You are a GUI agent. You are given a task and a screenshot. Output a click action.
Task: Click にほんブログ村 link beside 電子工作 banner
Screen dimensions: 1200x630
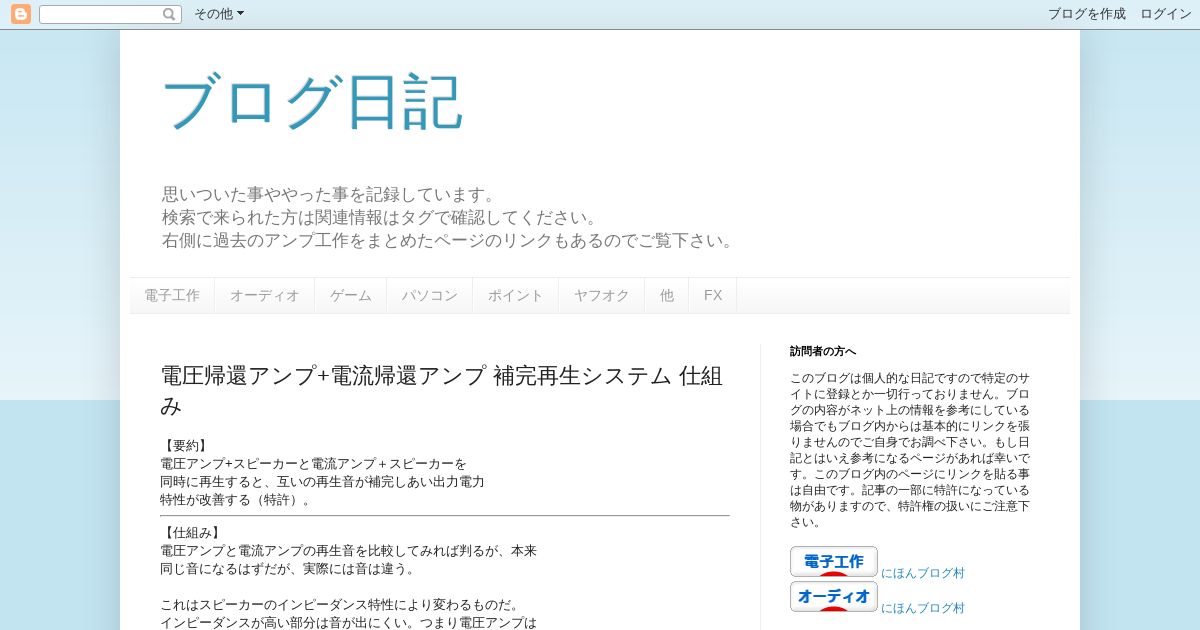coord(923,573)
